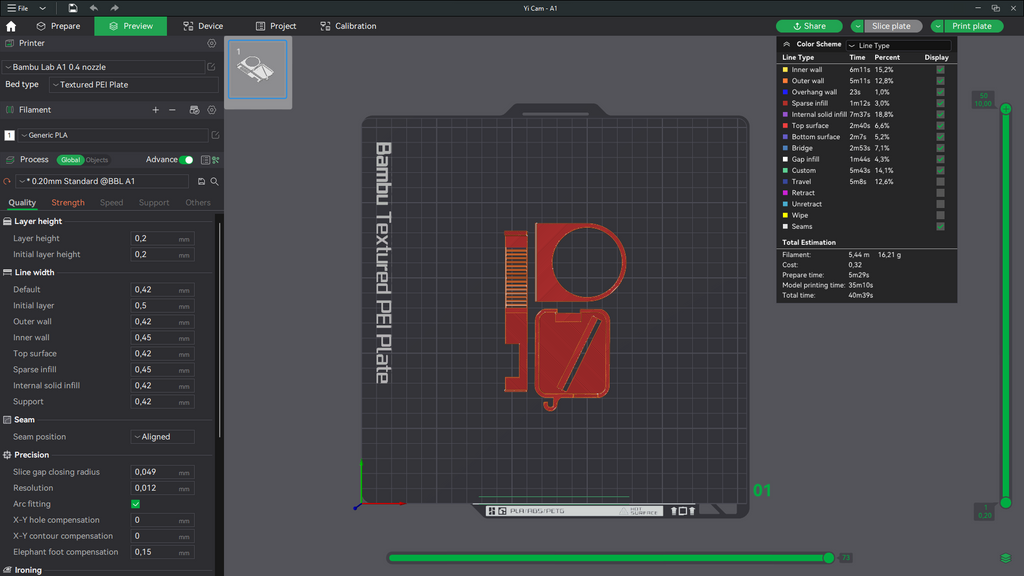Screen dimensions: 1024x576
Task: Toggle the Advance switch
Action: point(187,160)
